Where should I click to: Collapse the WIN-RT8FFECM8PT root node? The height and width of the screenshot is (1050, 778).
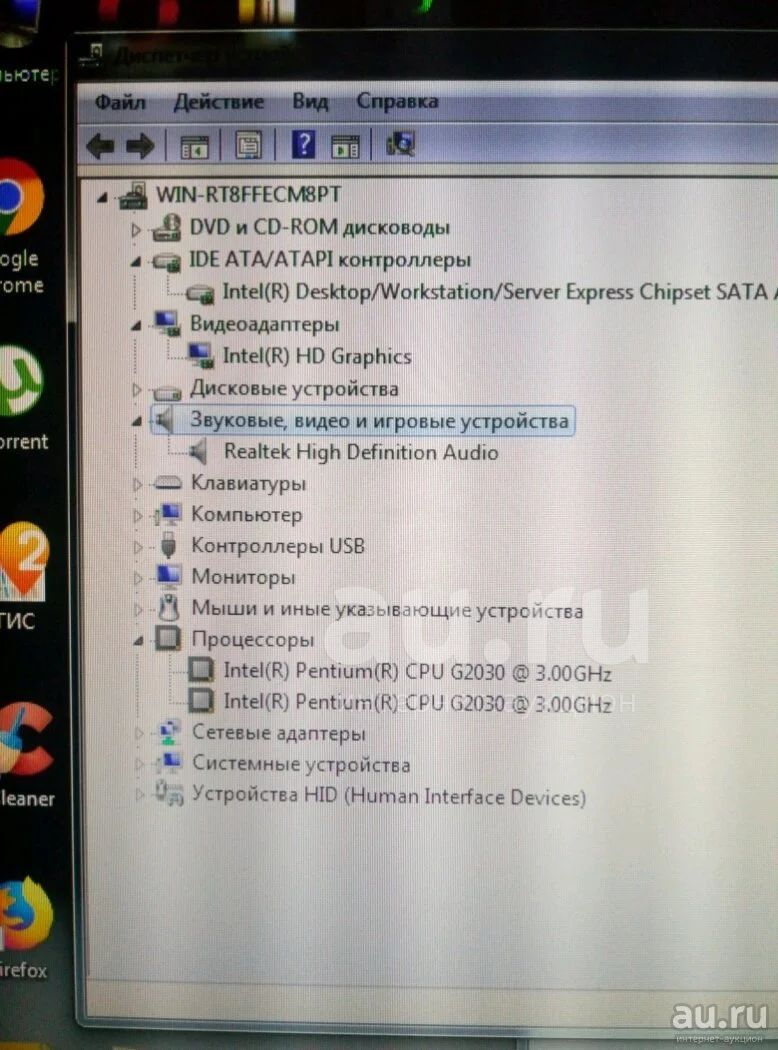point(102,197)
